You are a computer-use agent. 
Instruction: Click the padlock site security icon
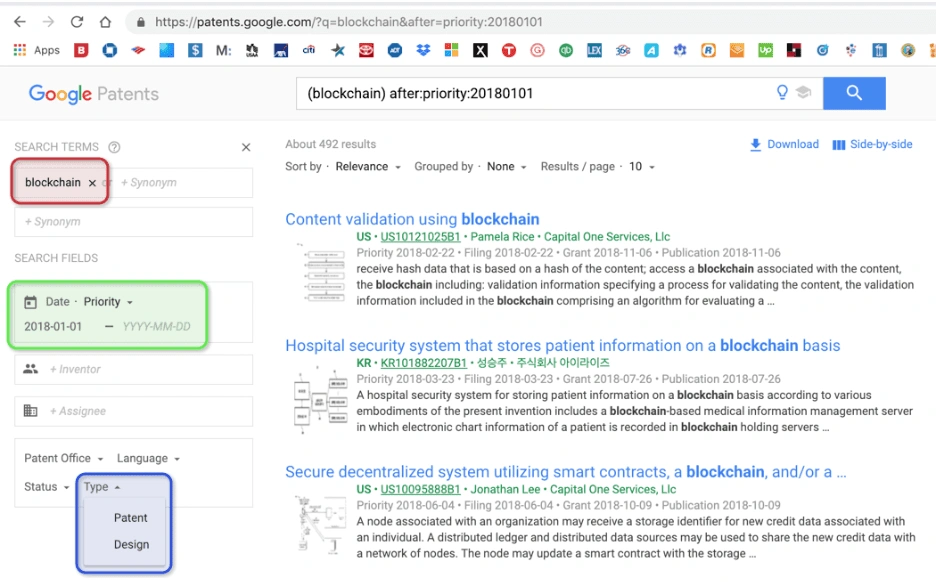click(x=141, y=22)
